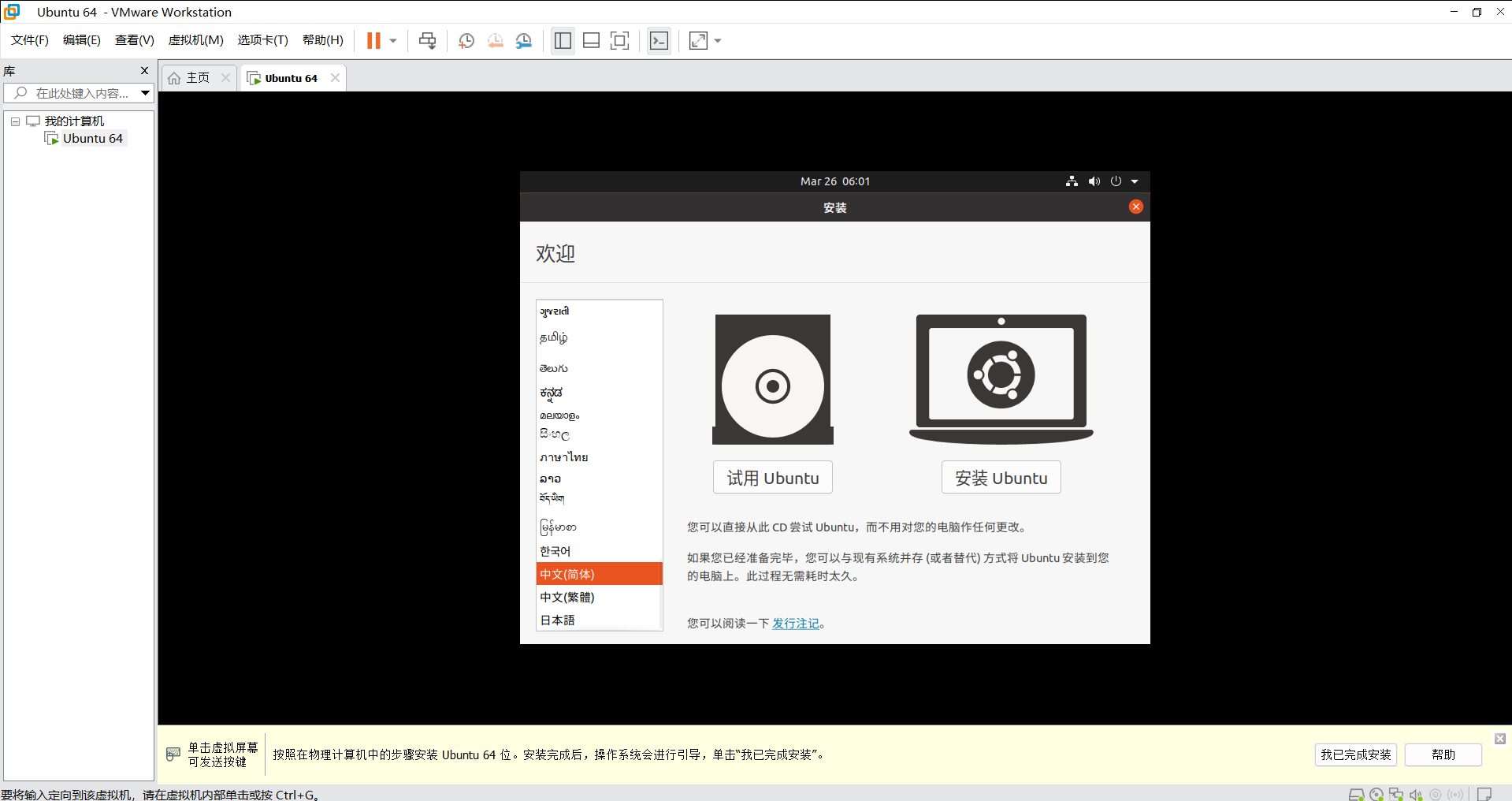
Task: Click the keyboard icon in hint bar
Action: (x=173, y=754)
